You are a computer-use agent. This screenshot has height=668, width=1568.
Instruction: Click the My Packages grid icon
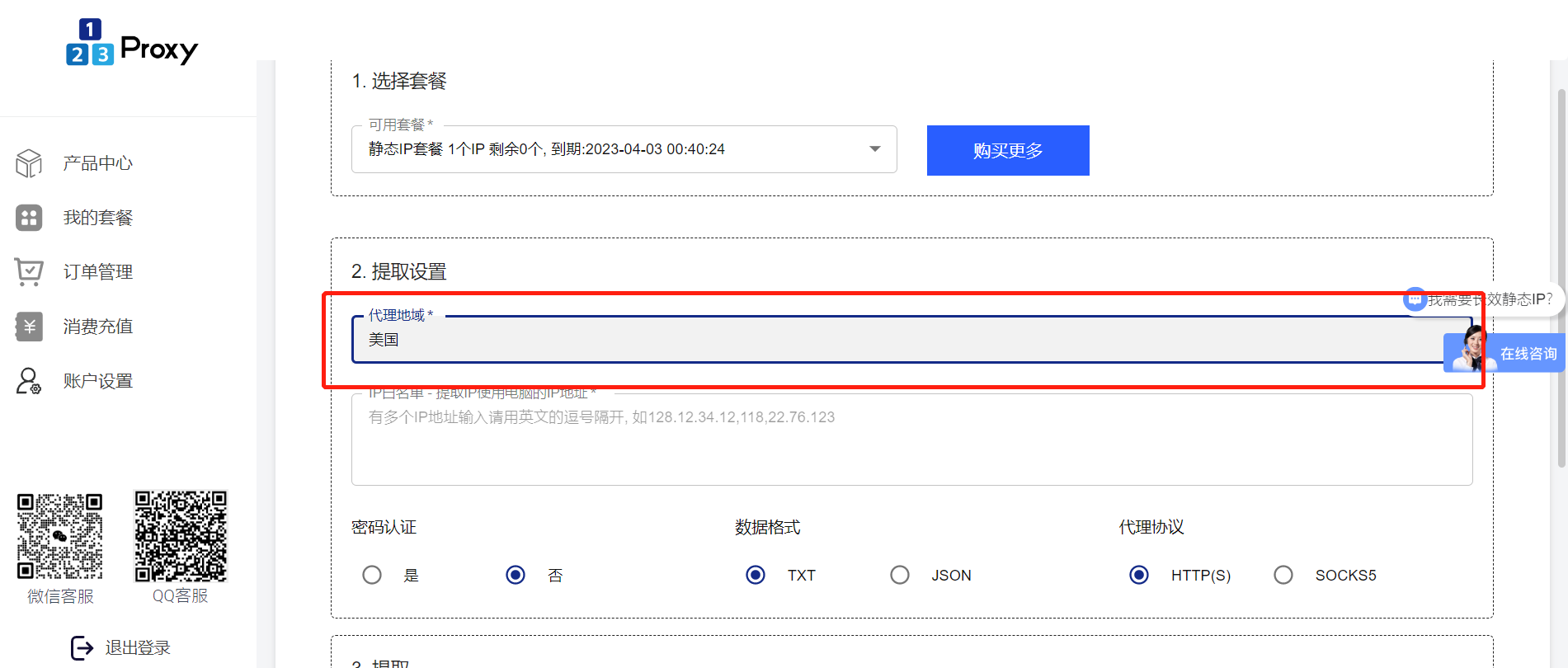pos(29,218)
